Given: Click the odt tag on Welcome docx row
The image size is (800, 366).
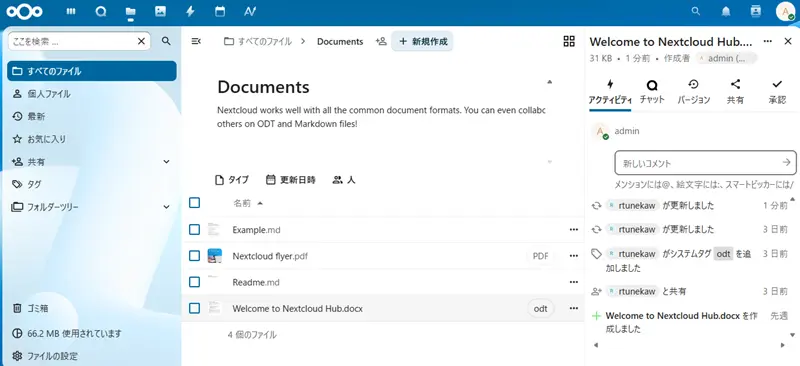Looking at the screenshot, I should point(540,308).
